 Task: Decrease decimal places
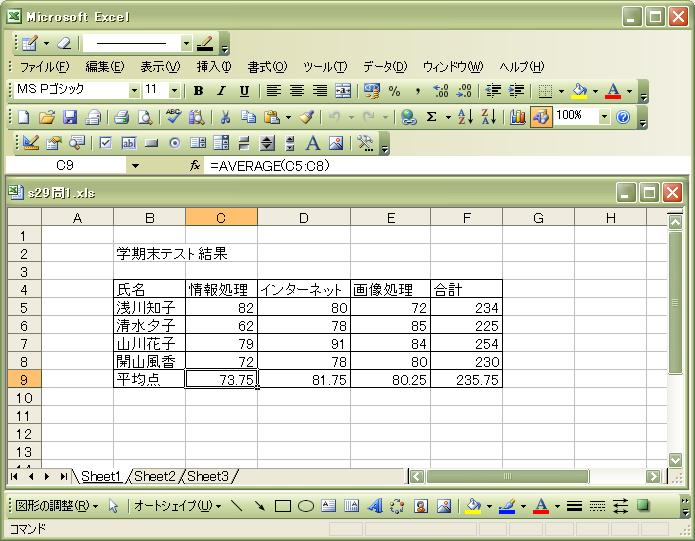coord(464,91)
